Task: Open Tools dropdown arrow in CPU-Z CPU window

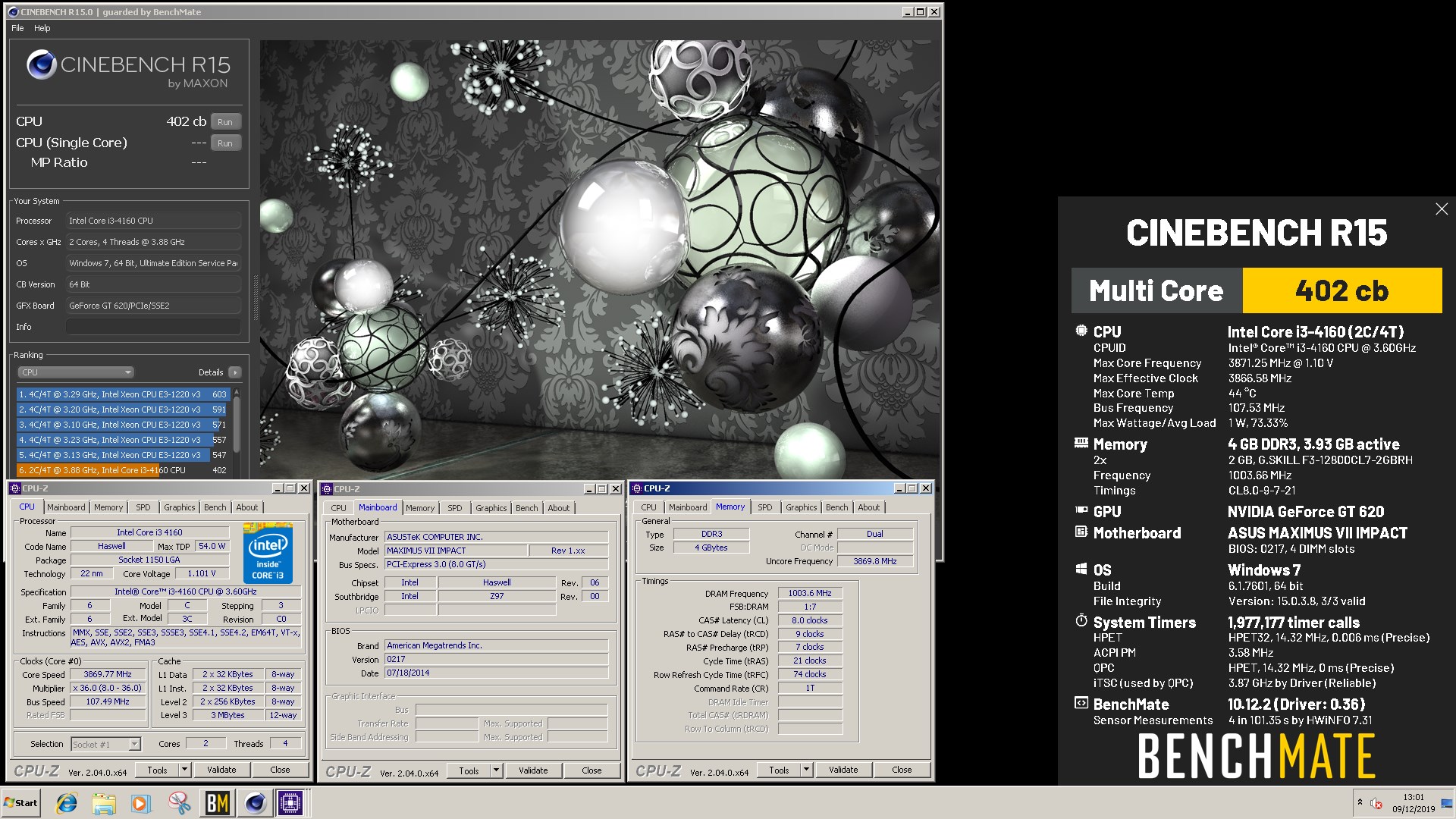Action: pos(184,770)
